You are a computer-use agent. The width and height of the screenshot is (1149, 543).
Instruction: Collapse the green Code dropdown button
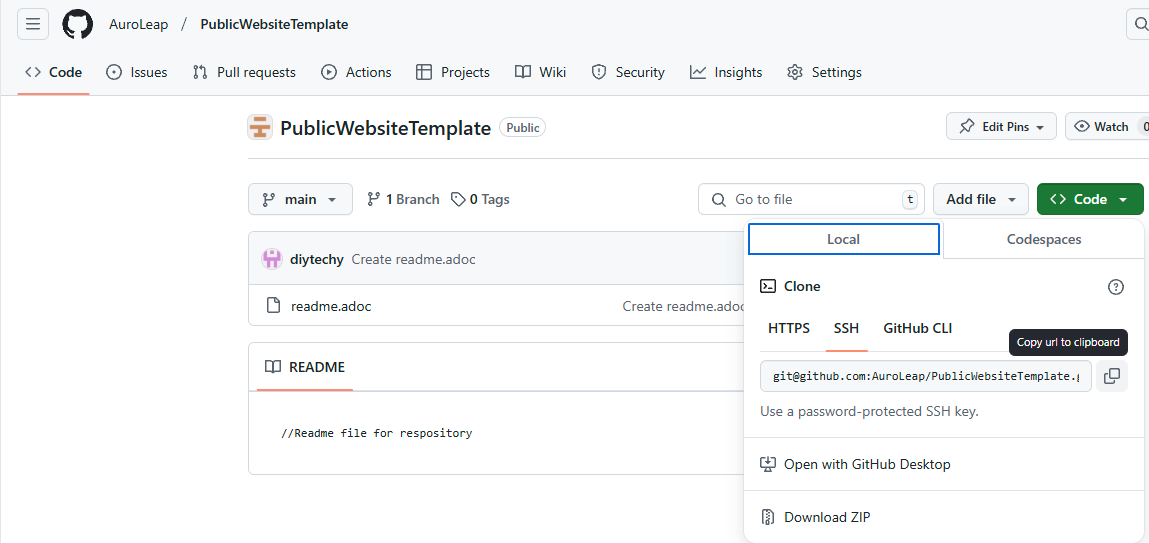[x=1089, y=199]
